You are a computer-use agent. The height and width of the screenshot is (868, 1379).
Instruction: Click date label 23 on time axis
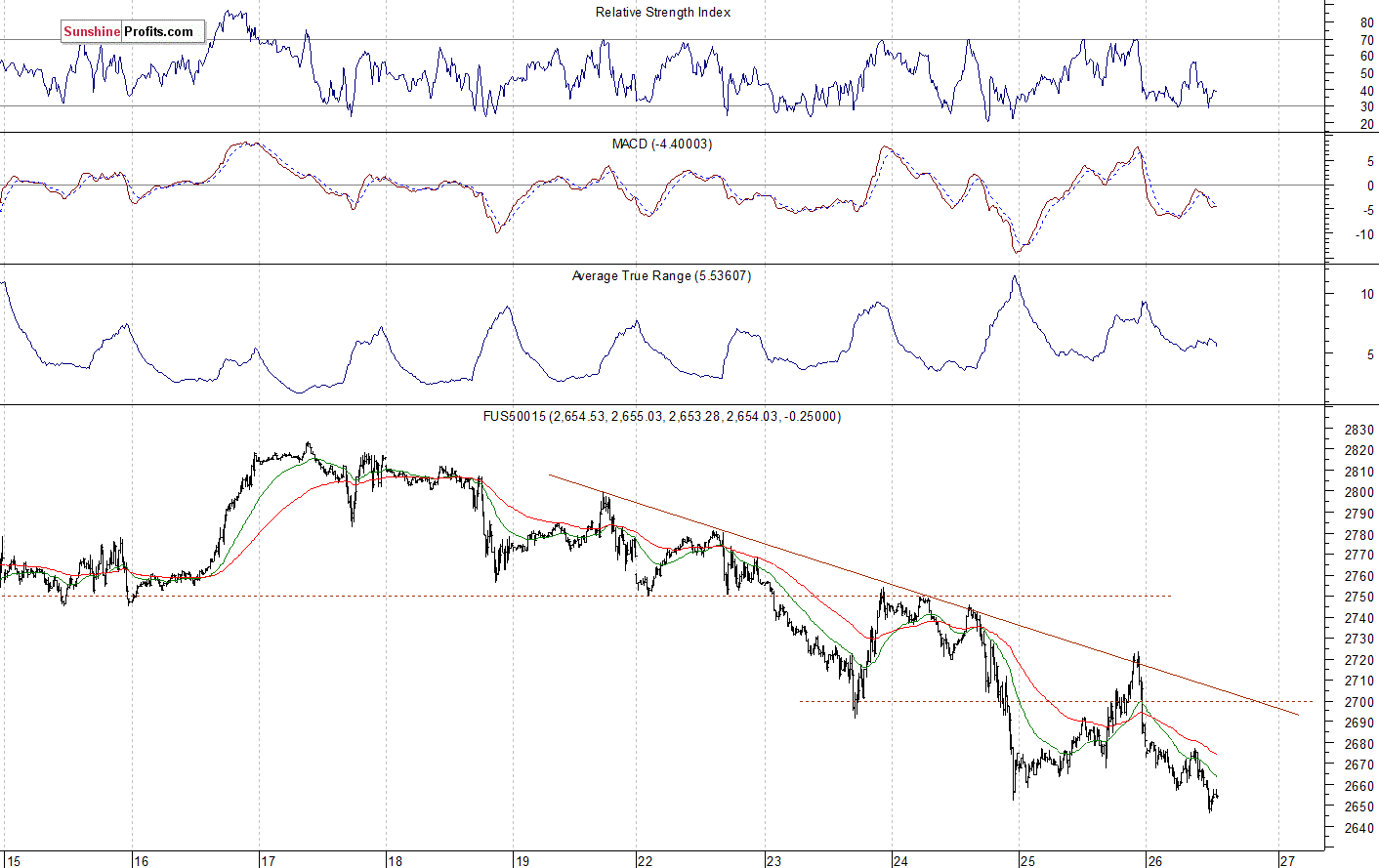773,861
